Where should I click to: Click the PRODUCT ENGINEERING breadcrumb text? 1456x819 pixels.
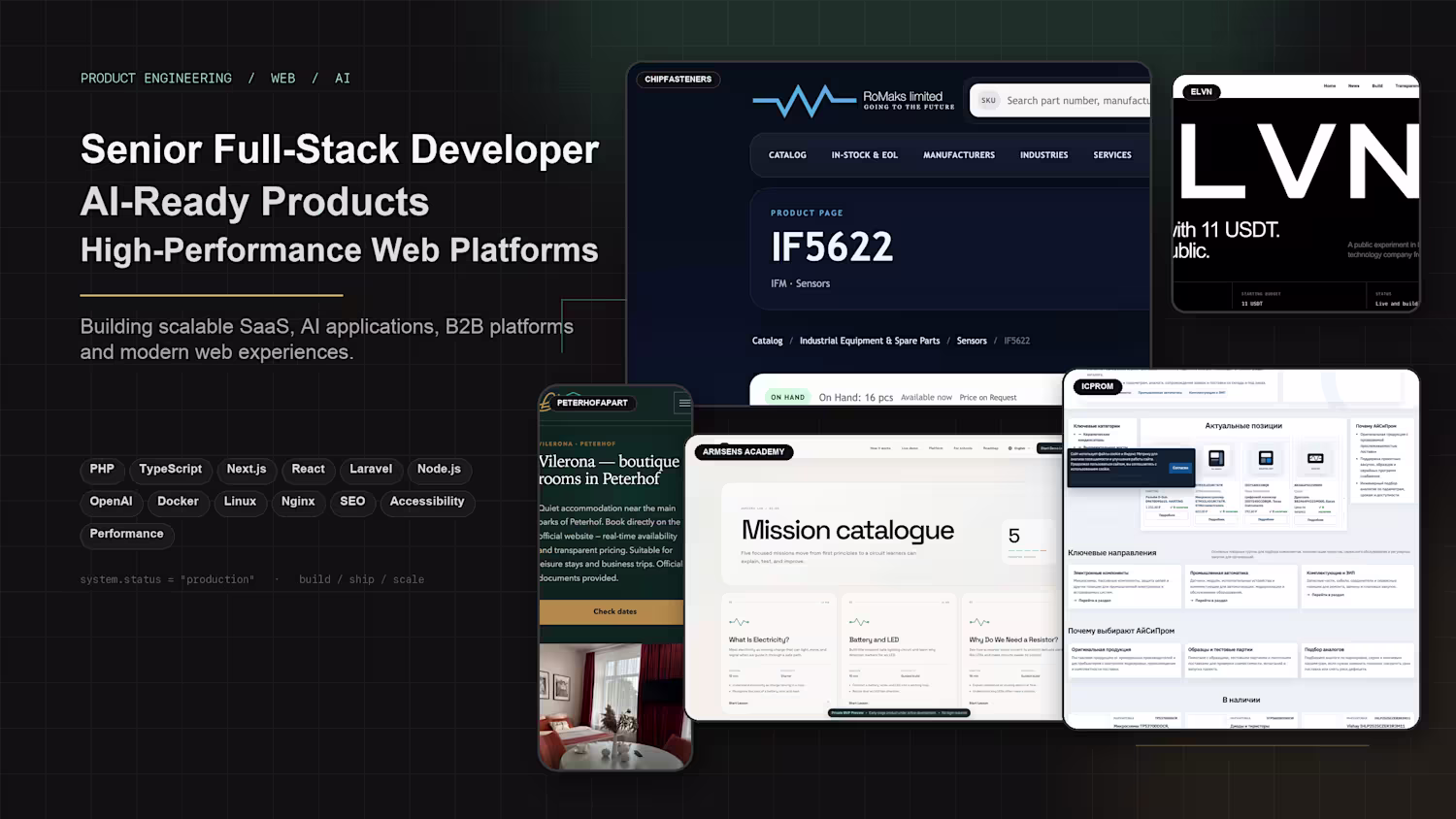tap(156, 79)
